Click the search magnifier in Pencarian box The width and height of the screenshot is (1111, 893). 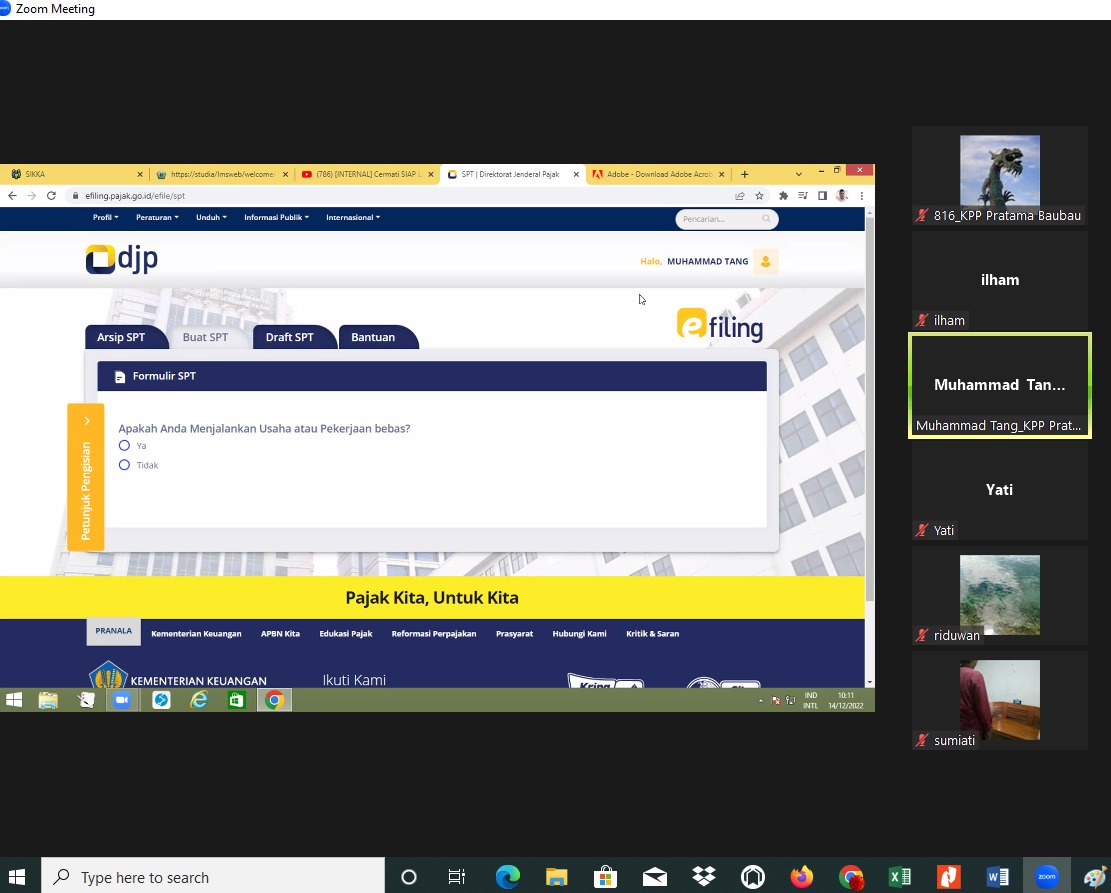[766, 219]
